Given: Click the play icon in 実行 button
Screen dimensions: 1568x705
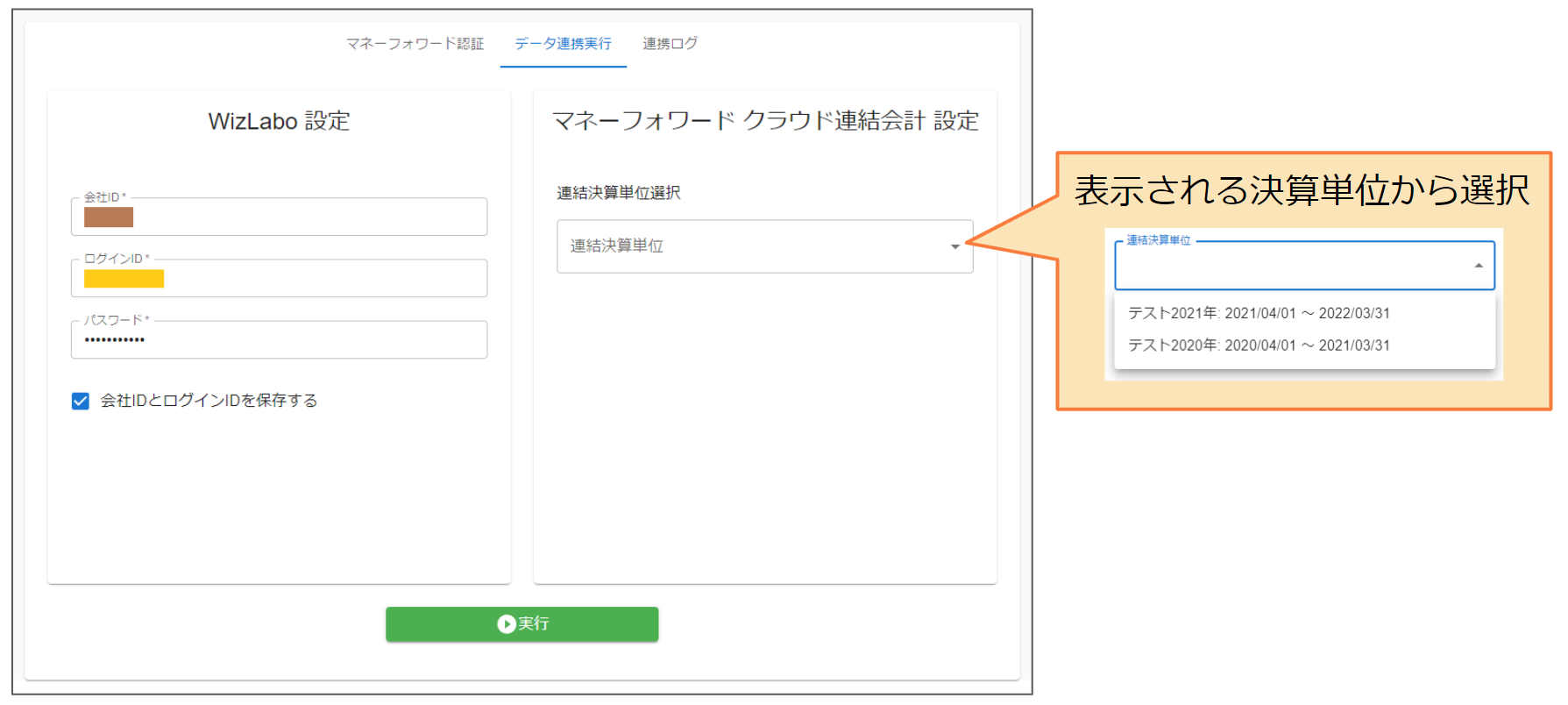Looking at the screenshot, I should pyautogui.click(x=506, y=623).
